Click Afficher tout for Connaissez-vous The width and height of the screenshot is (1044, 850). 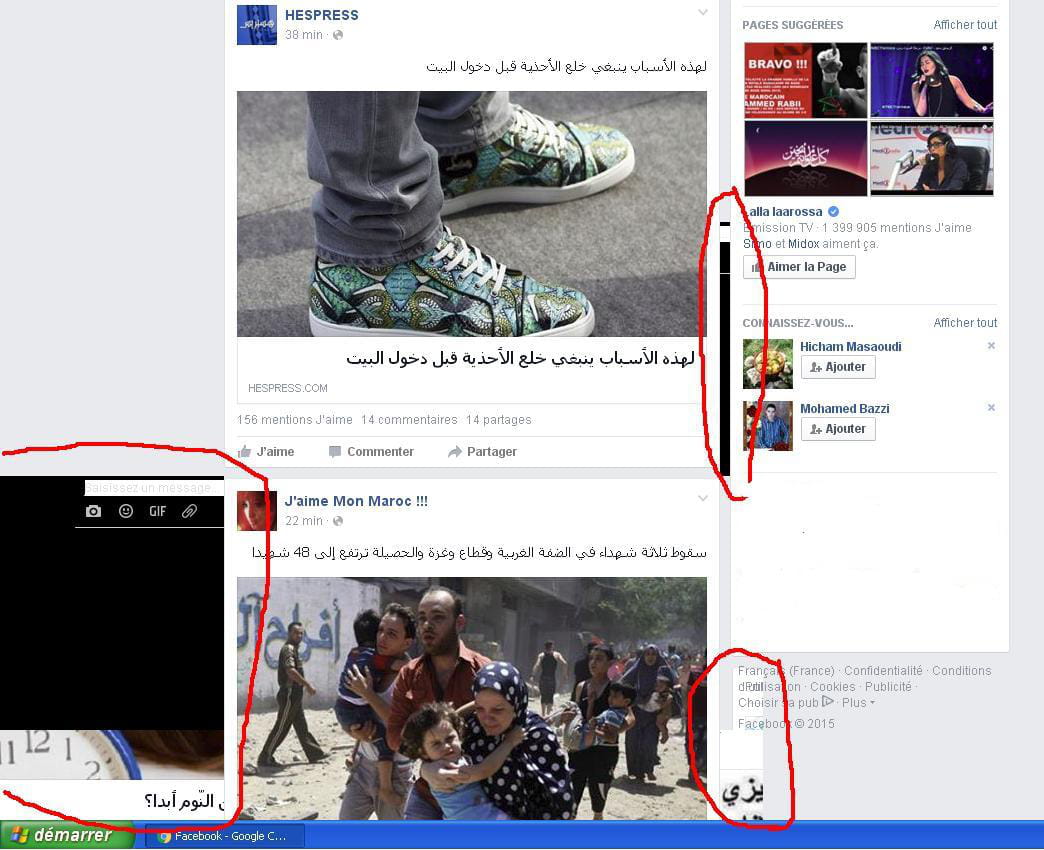click(965, 323)
